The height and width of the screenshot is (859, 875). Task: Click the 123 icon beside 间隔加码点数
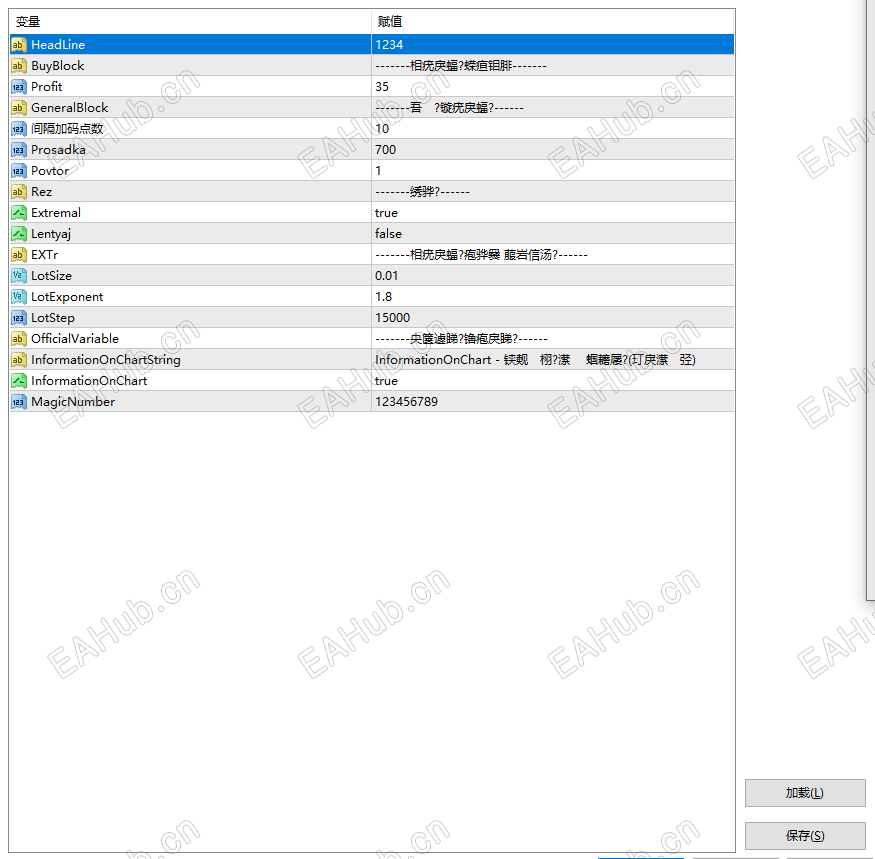(17, 128)
